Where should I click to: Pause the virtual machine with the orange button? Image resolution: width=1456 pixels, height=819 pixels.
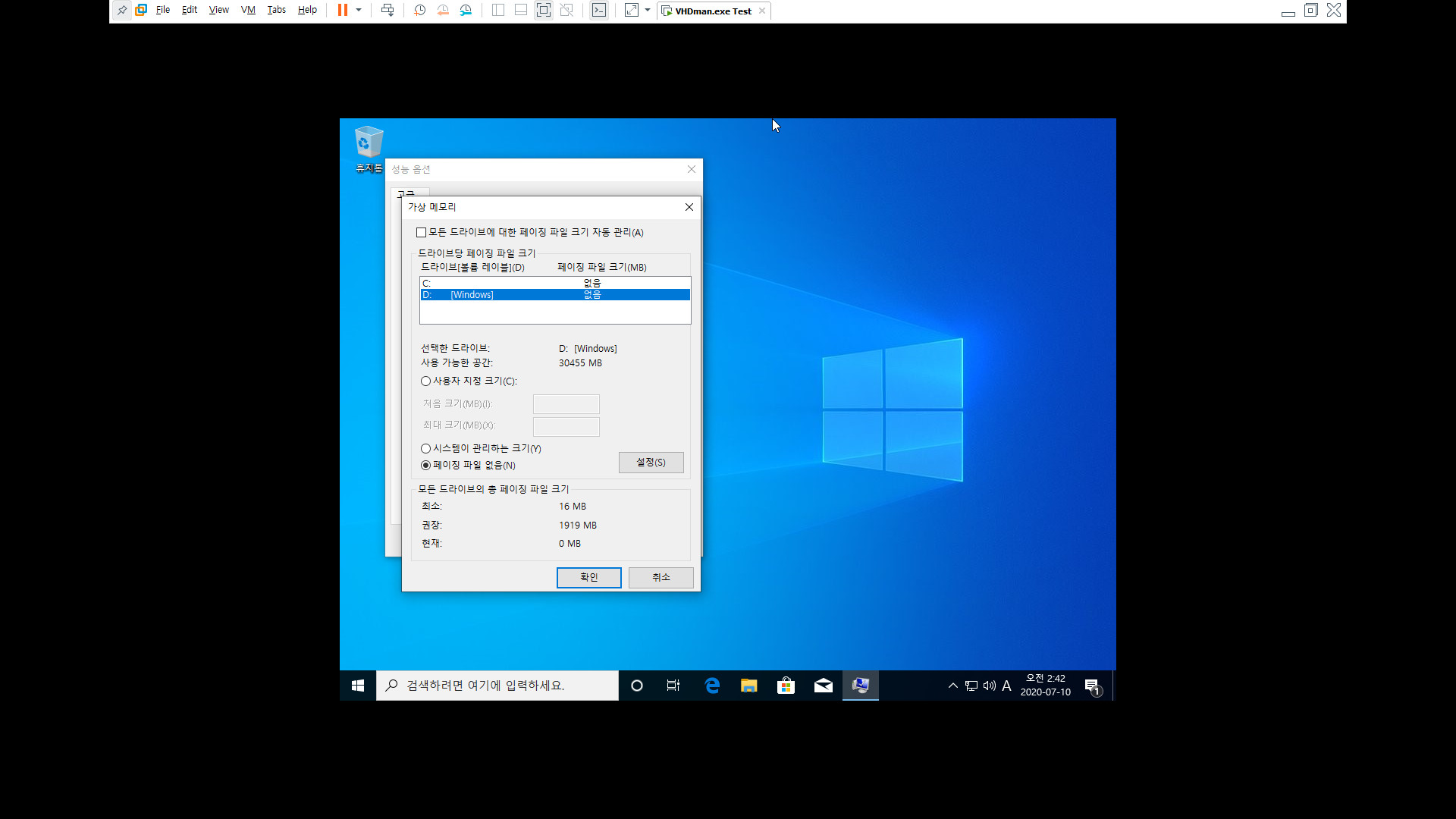pyautogui.click(x=343, y=11)
